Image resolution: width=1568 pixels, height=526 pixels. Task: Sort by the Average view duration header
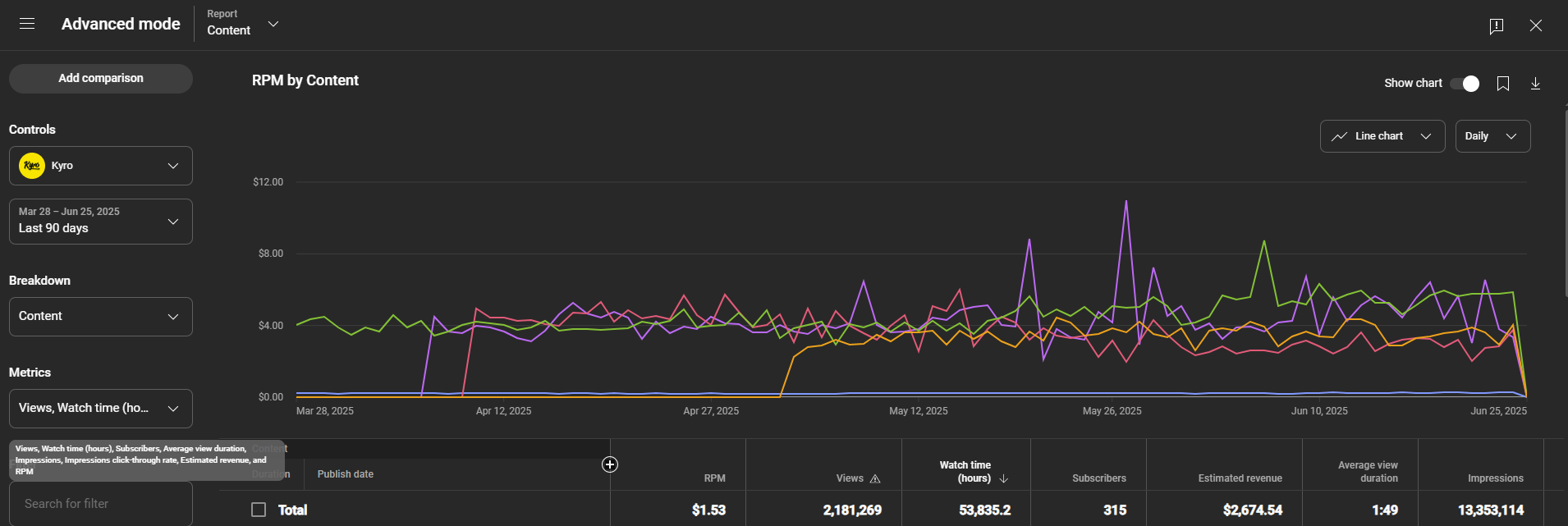[x=1368, y=472]
